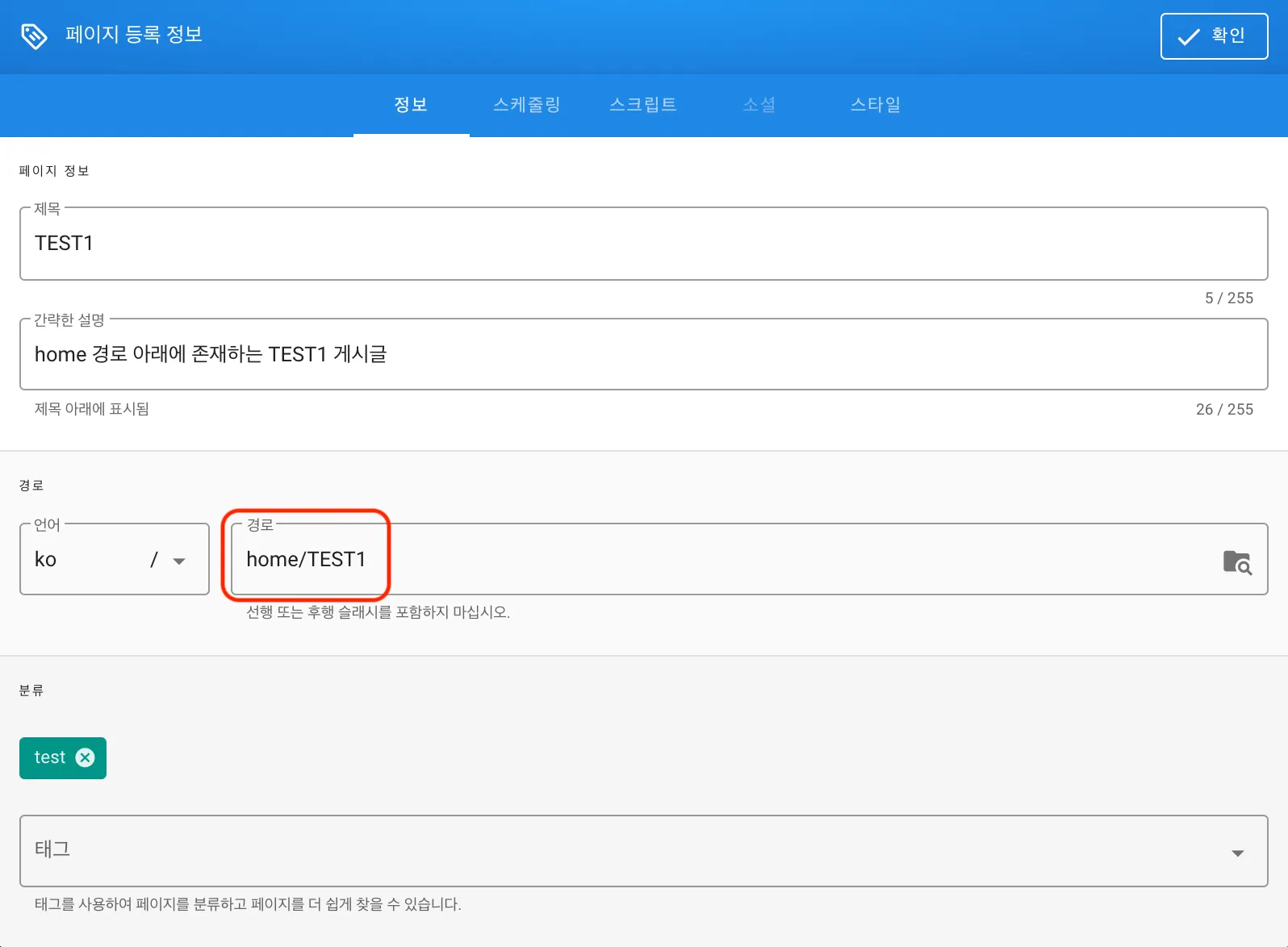This screenshot has height=947, width=1288.
Task: Click the 페이지 정보 section heading
Action: click(x=54, y=171)
